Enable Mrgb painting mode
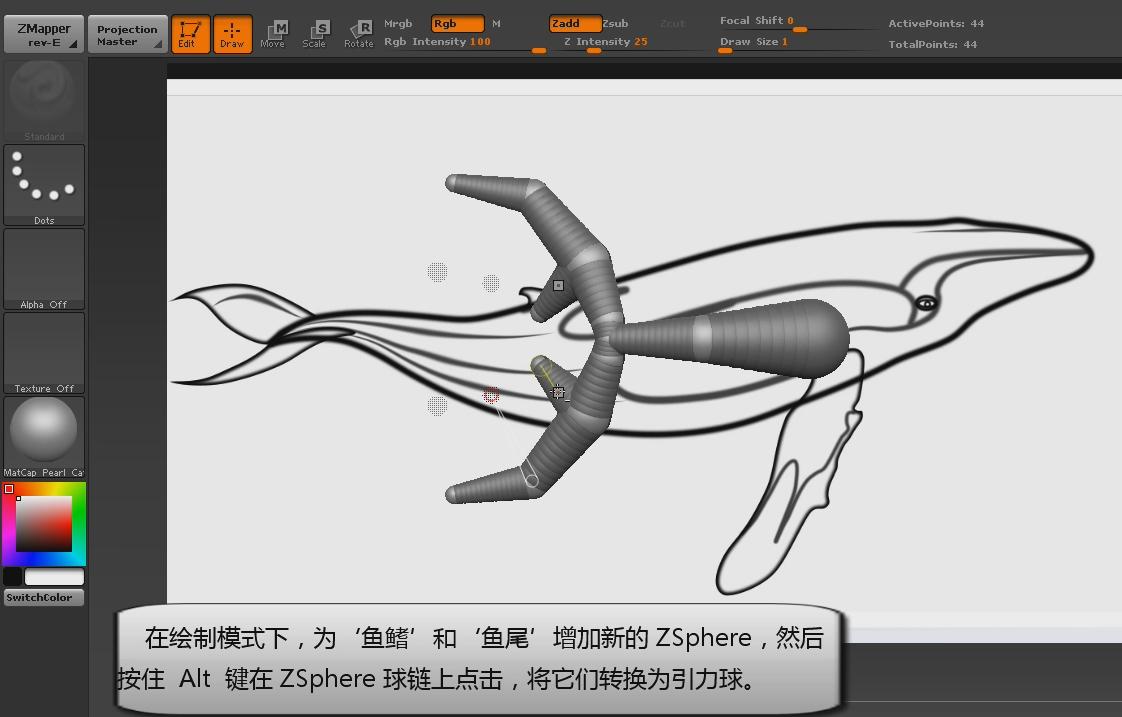 [398, 24]
